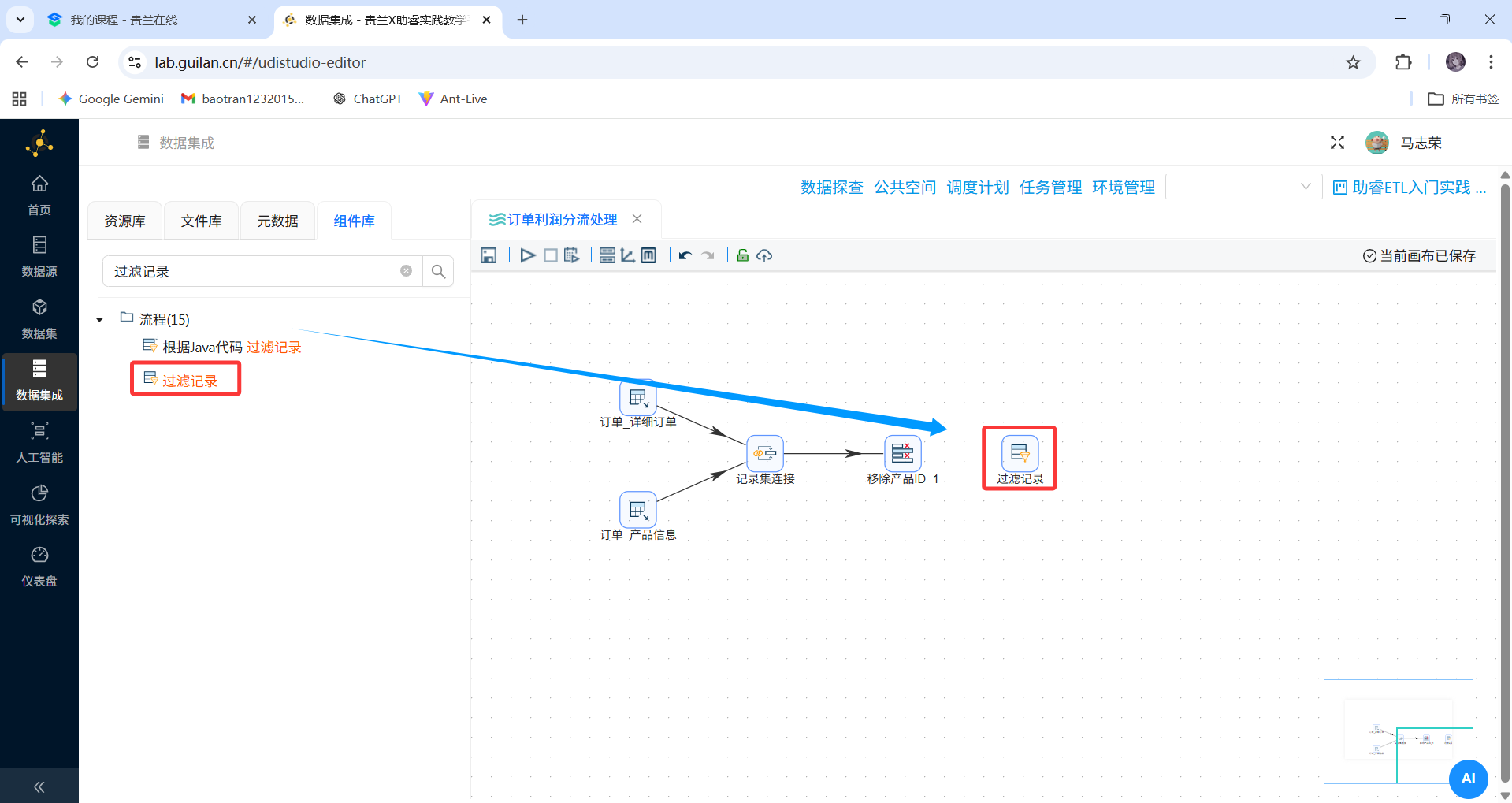Open the 数据探查 link

832,187
